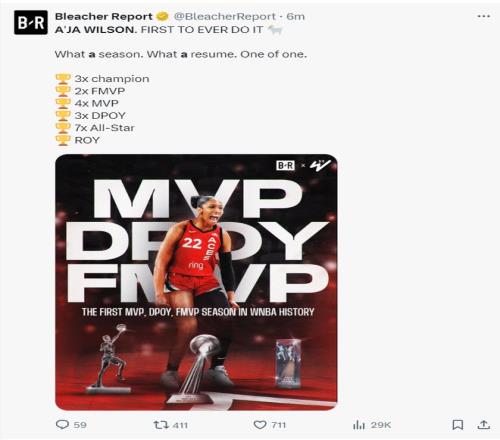
Task: Open Bleacher Report B-R profile avatar
Action: [31, 22]
